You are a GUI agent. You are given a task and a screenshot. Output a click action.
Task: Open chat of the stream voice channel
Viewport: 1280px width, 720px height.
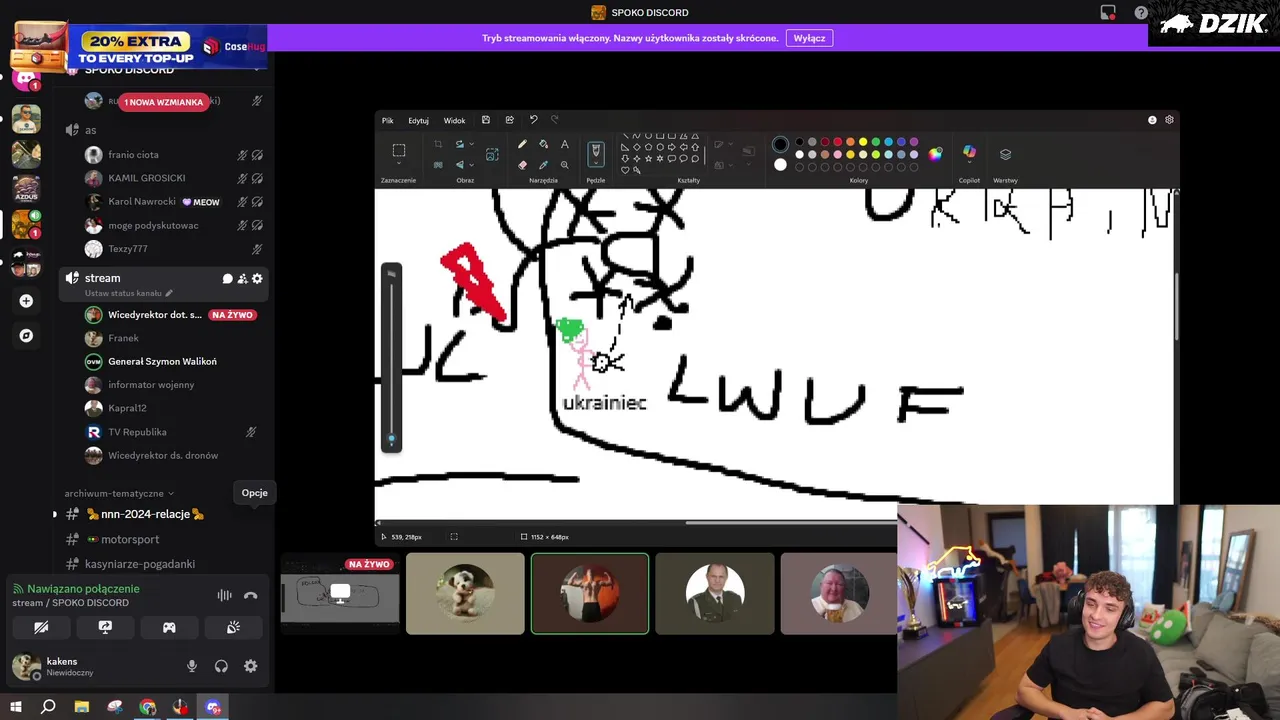(227, 279)
